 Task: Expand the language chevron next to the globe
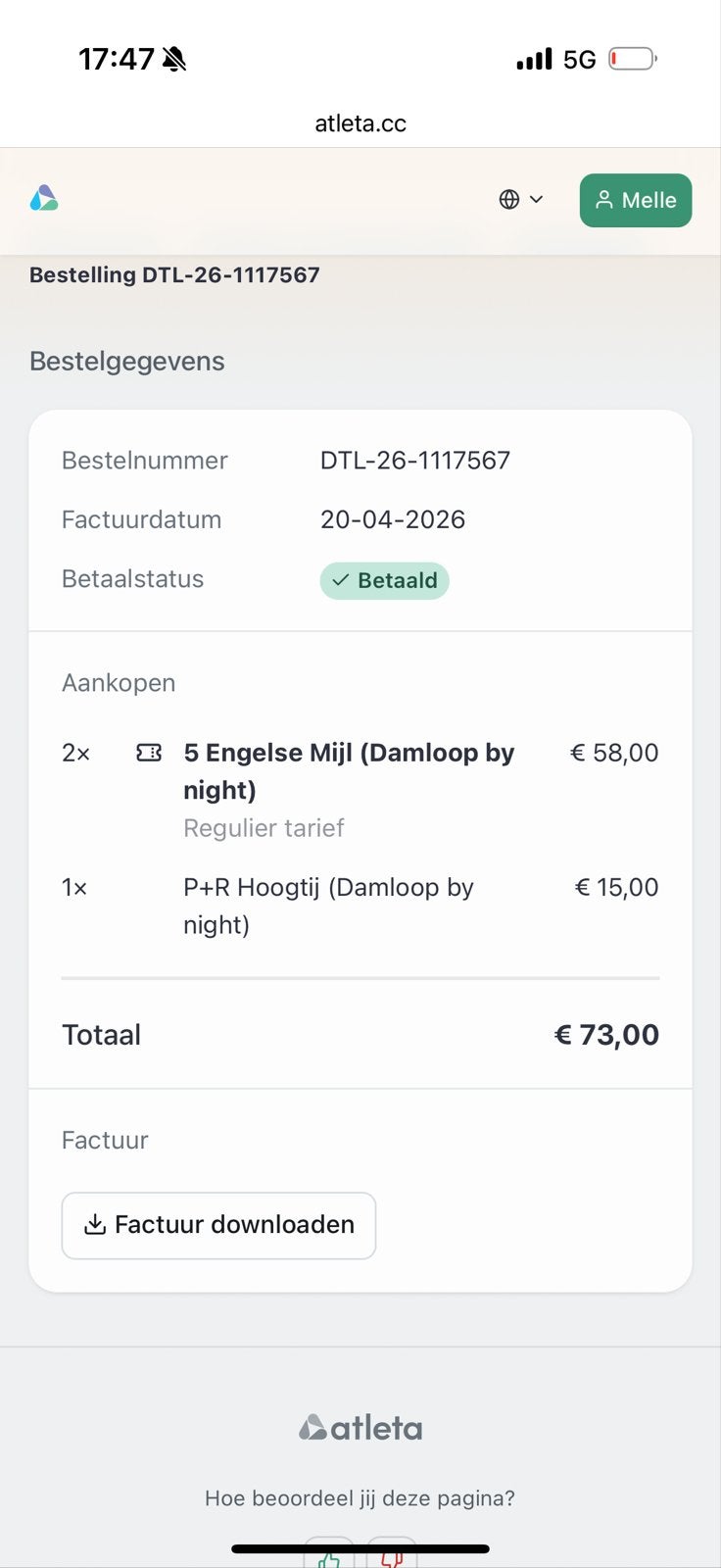(x=536, y=200)
